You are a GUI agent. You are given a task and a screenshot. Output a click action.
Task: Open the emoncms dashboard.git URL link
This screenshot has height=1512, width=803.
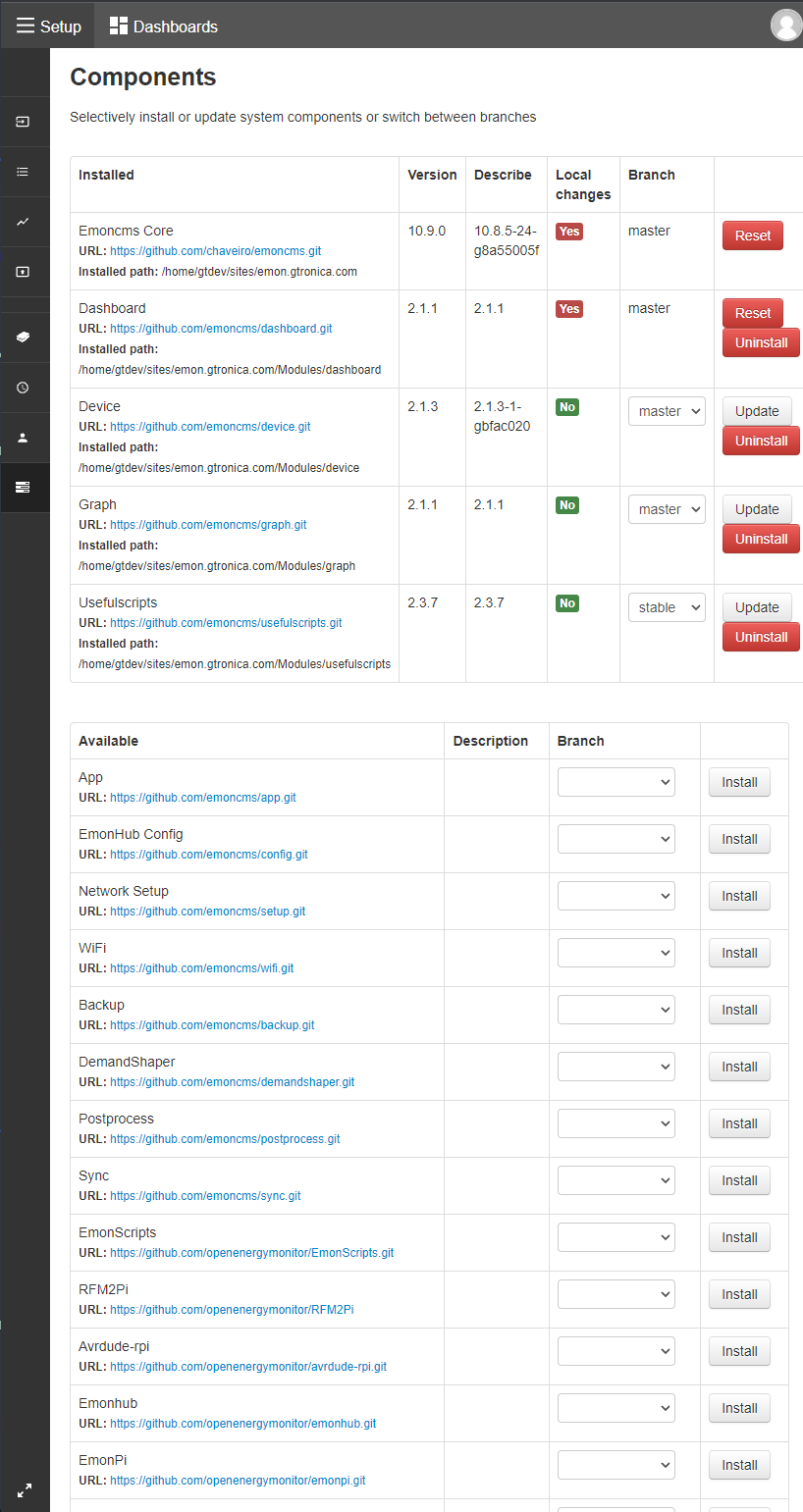click(x=221, y=329)
